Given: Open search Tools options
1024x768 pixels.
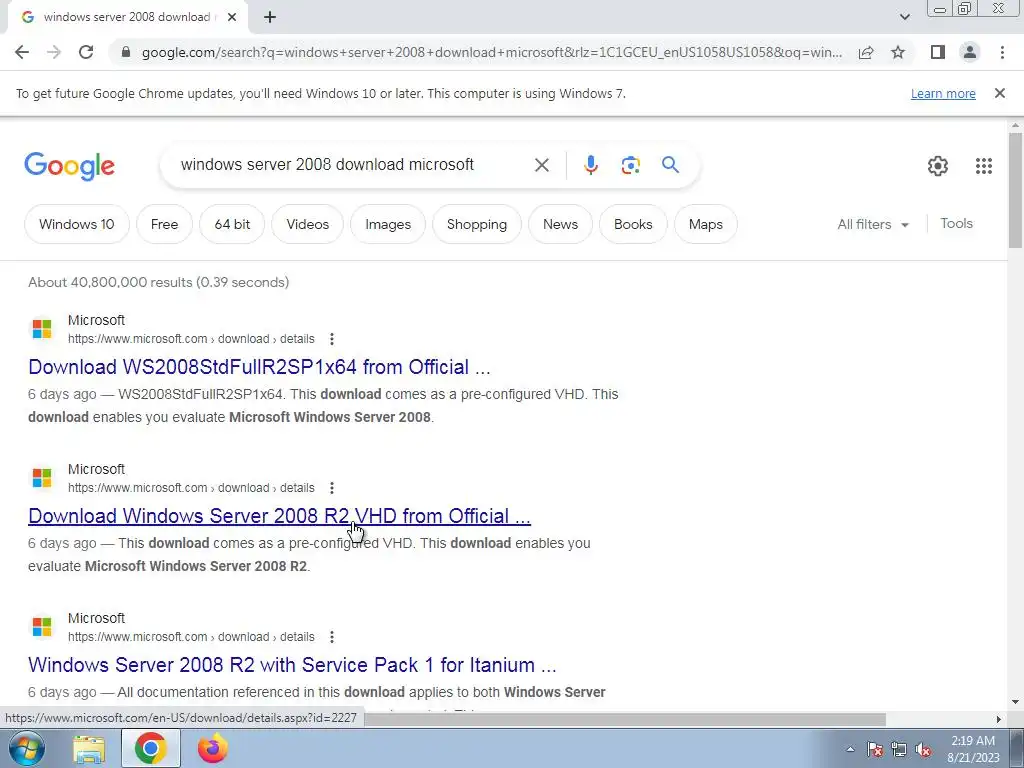Looking at the screenshot, I should (x=956, y=223).
